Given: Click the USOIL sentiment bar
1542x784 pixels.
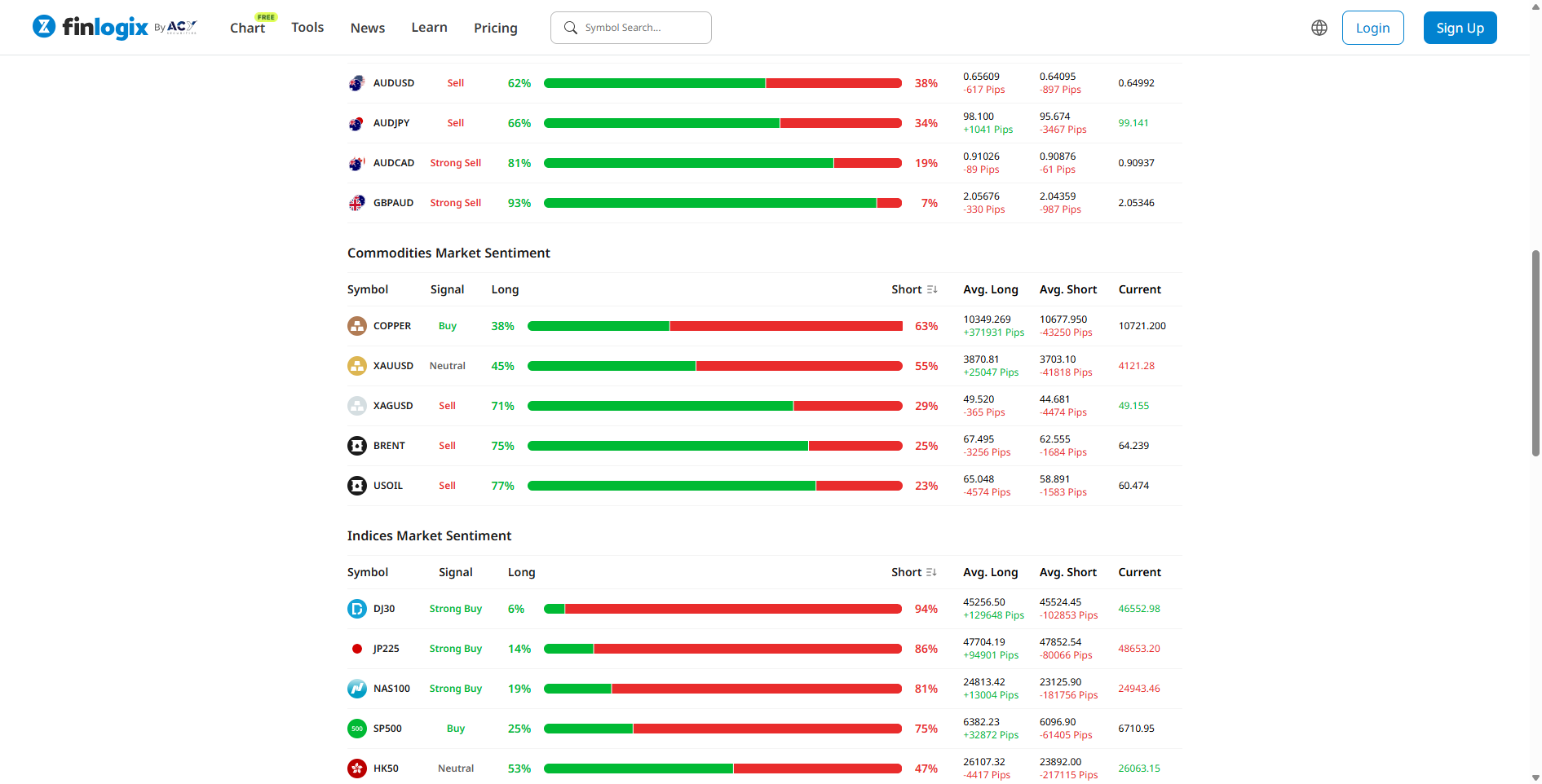Looking at the screenshot, I should point(714,486).
